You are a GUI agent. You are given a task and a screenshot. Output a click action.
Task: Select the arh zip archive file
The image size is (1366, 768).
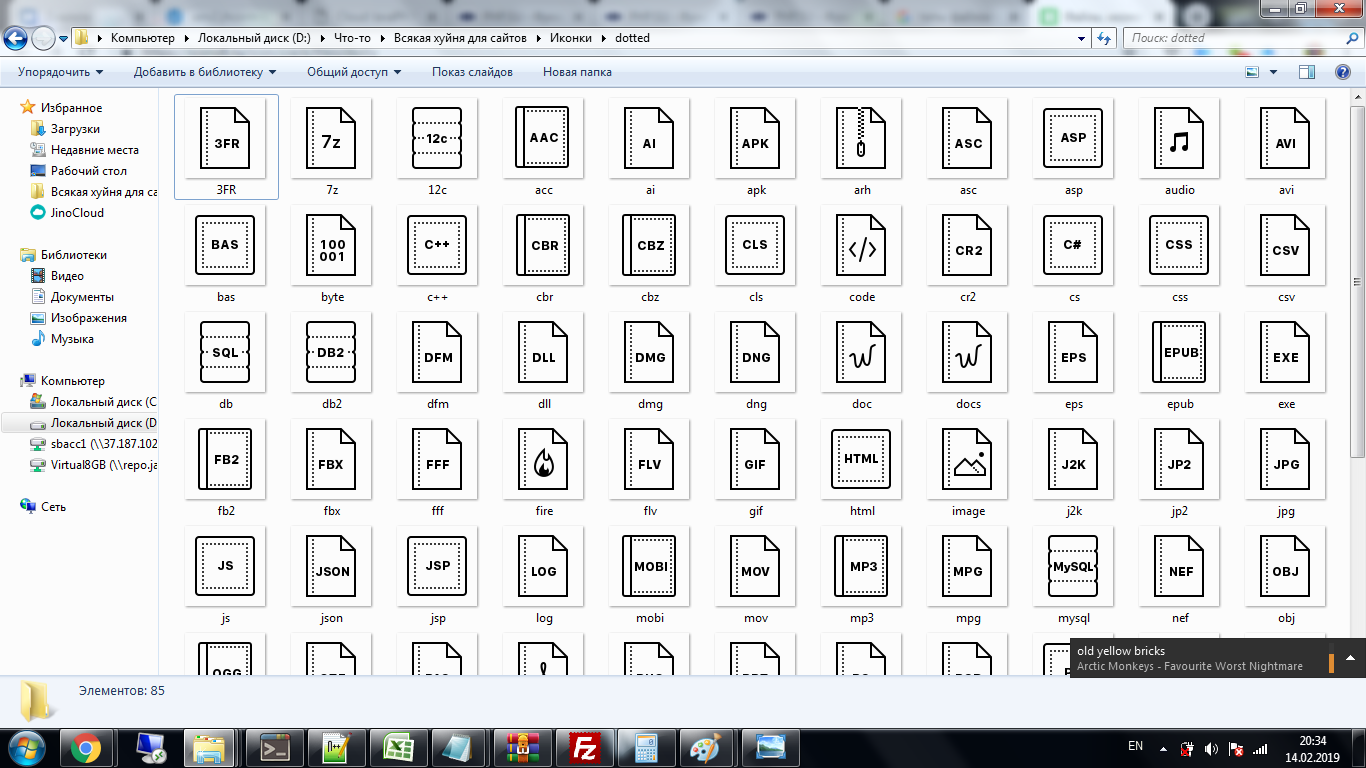click(x=862, y=144)
